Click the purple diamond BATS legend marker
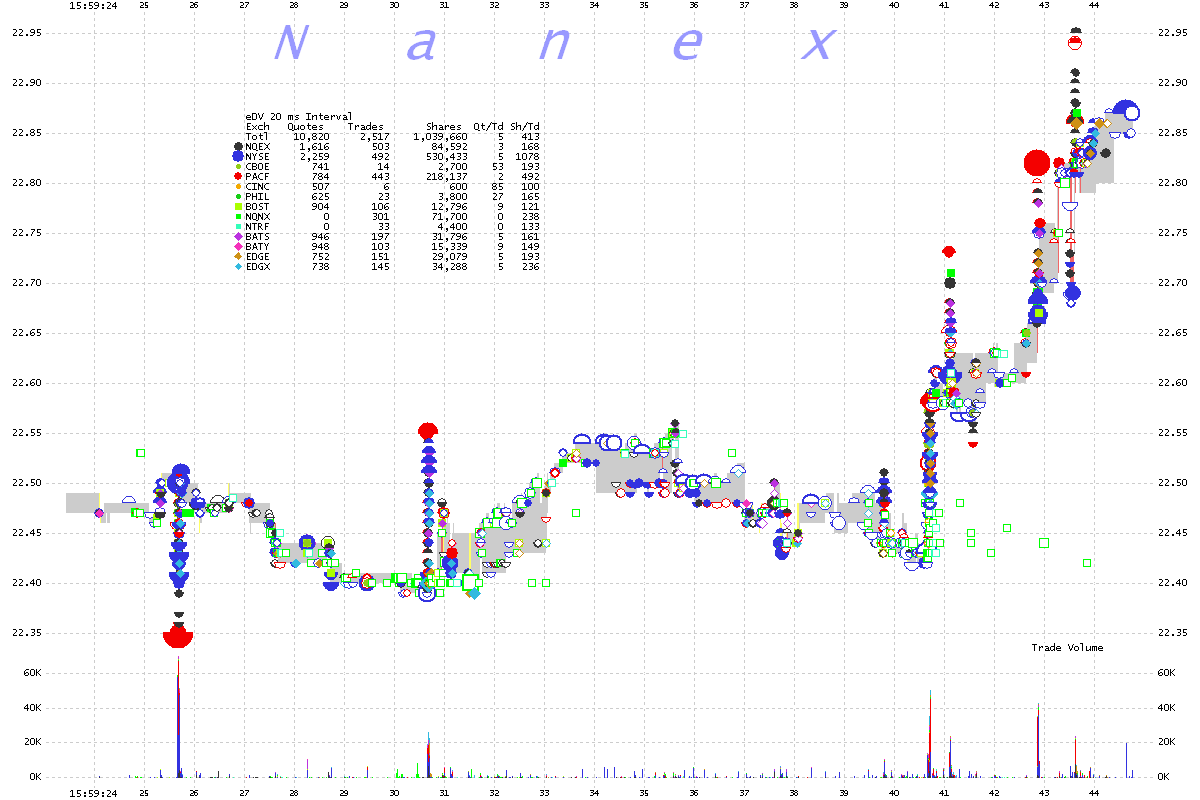The image size is (1200, 800). tap(238, 237)
